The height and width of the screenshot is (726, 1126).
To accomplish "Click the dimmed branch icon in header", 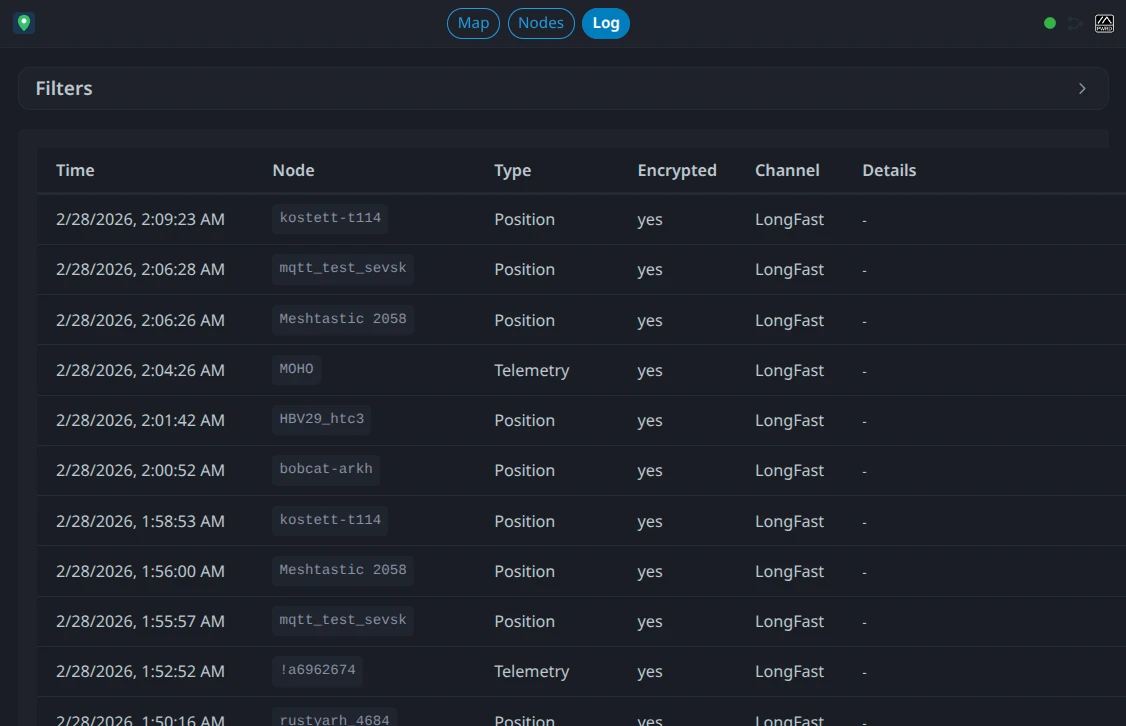I will pos(1075,24).
